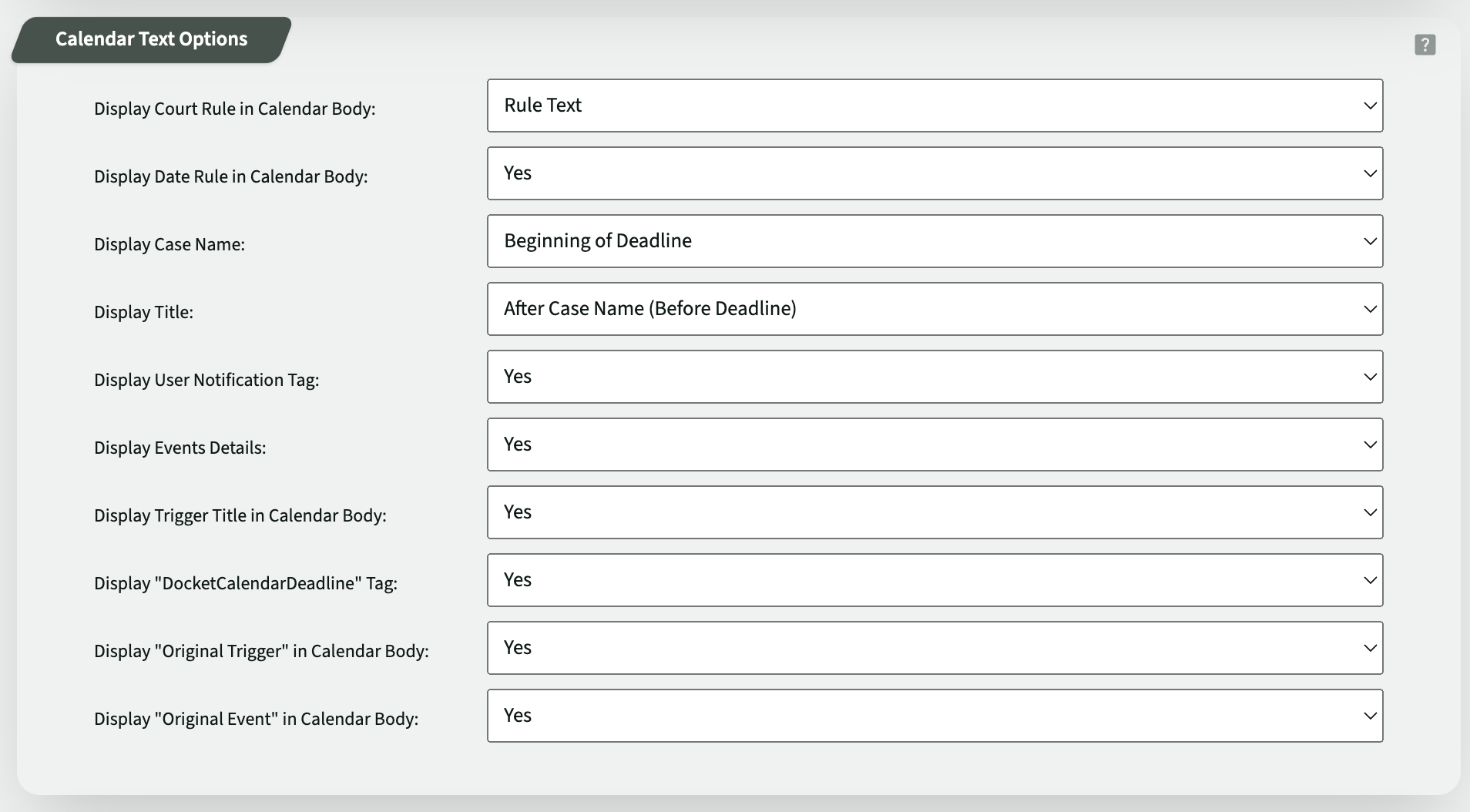Screen dimensions: 1470x812
Task: Click the Yes value for Display Events Details
Action: (517, 444)
